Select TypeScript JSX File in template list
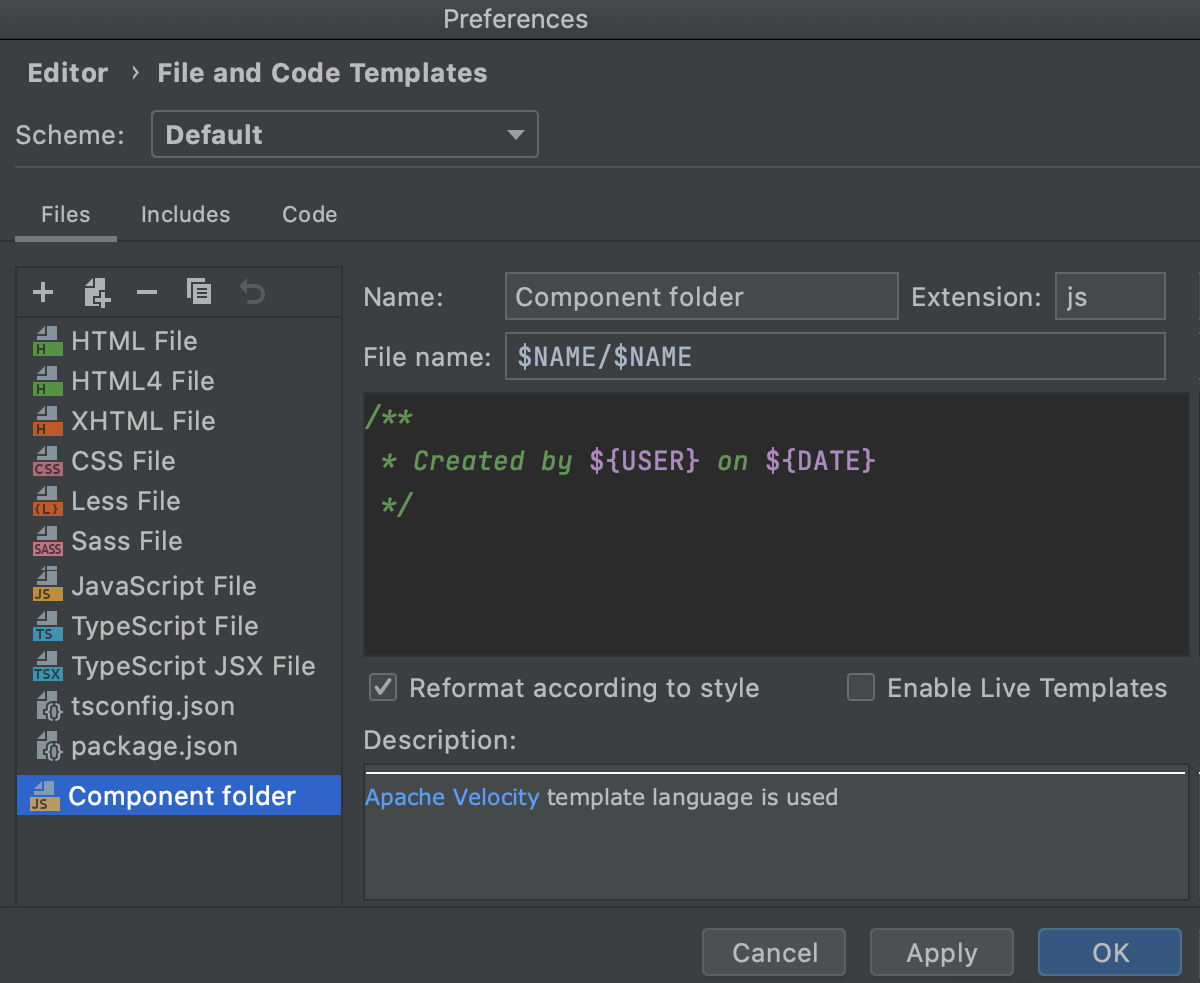 pyautogui.click(x=192, y=667)
